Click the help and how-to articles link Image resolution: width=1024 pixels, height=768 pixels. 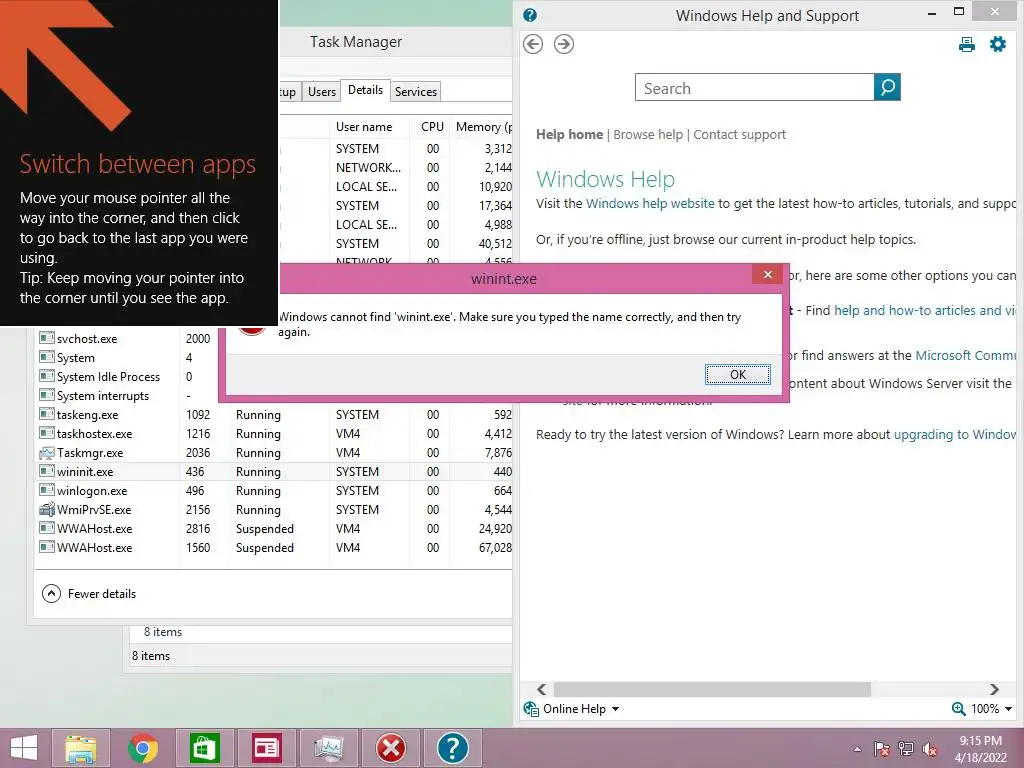click(x=925, y=311)
